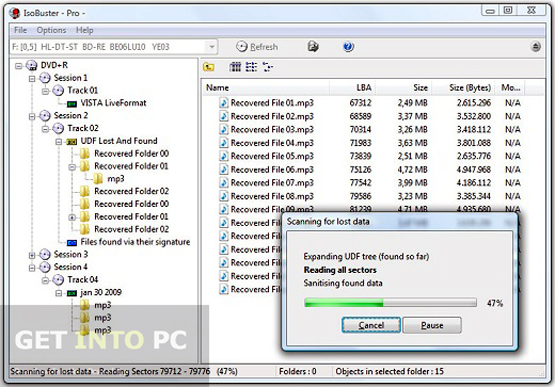Collapse the Track 02 node

(x=45, y=129)
